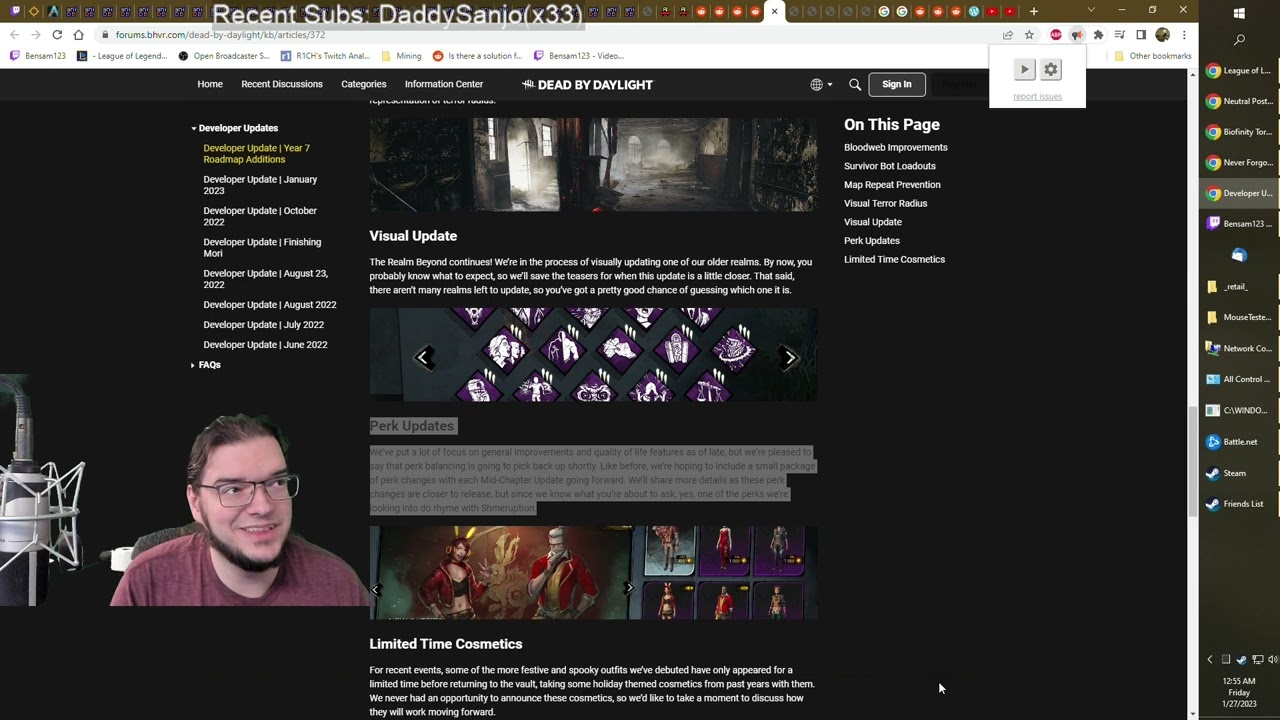The width and height of the screenshot is (1280, 720).
Task: Close the active browser tab
Action: (x=774, y=12)
